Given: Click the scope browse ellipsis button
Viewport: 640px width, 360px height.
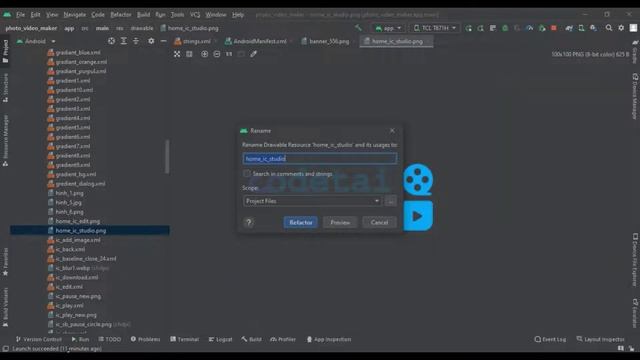Looking at the screenshot, I should (391, 201).
